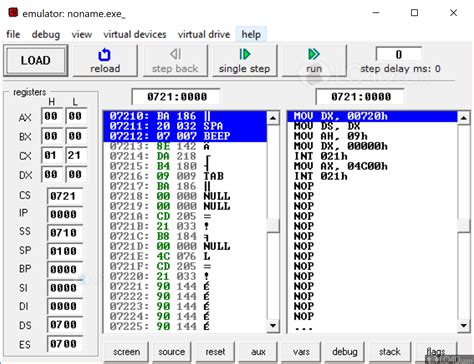Click the BP register field
The image size is (474, 364).
[65, 269]
